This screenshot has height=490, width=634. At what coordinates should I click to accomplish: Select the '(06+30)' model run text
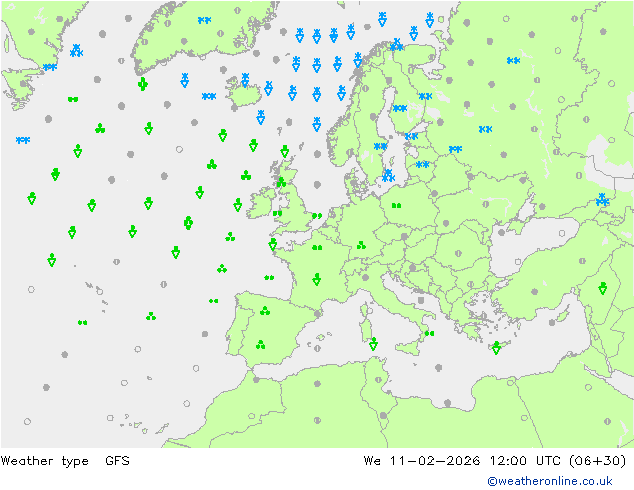[597, 460]
